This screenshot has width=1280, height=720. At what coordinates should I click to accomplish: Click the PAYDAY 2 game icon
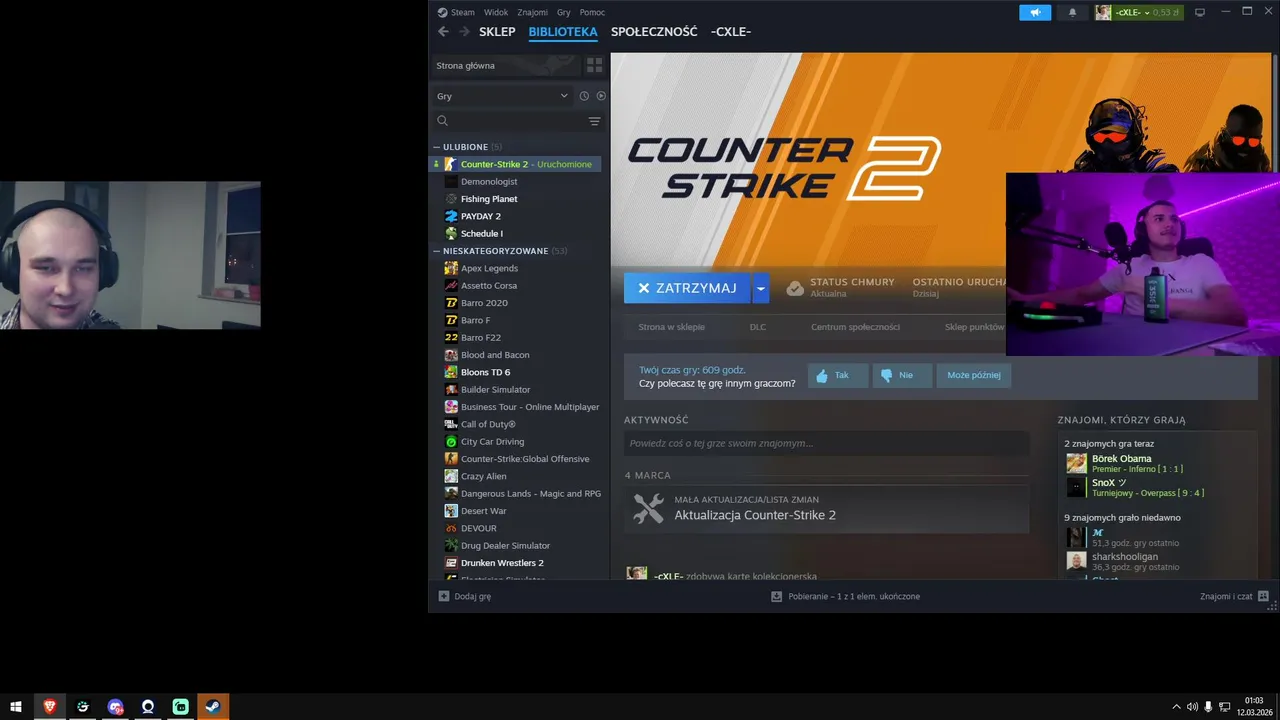pos(451,216)
